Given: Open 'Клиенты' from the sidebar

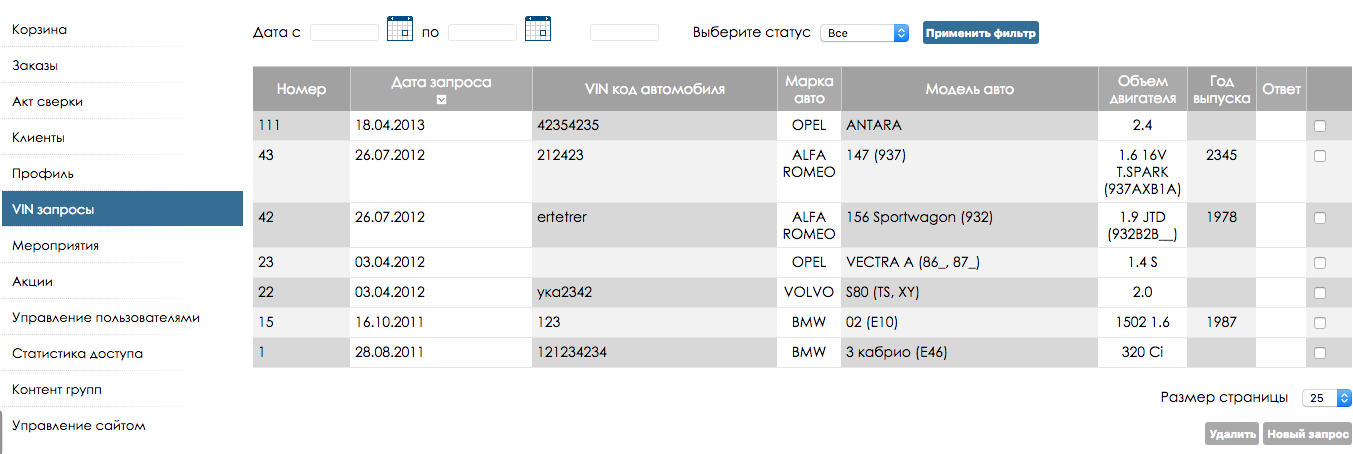Looking at the screenshot, I should coord(39,138).
